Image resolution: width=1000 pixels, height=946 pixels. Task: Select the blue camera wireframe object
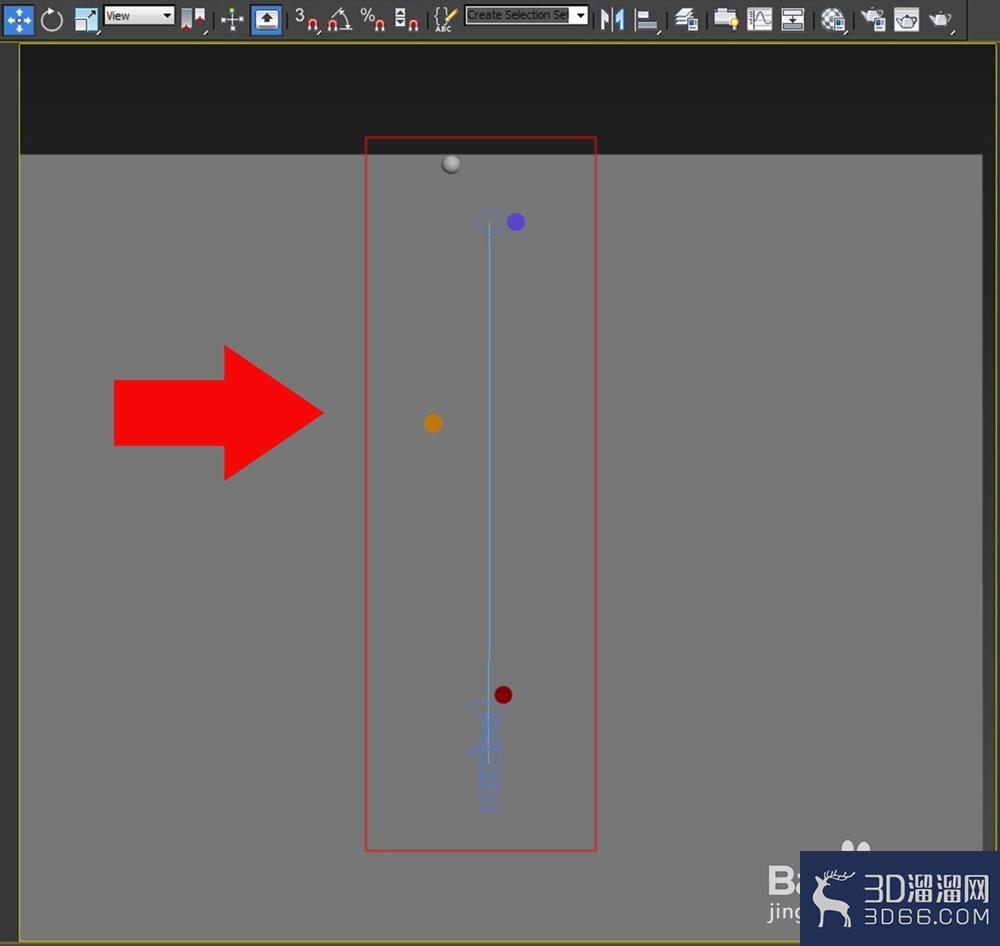pos(489,756)
